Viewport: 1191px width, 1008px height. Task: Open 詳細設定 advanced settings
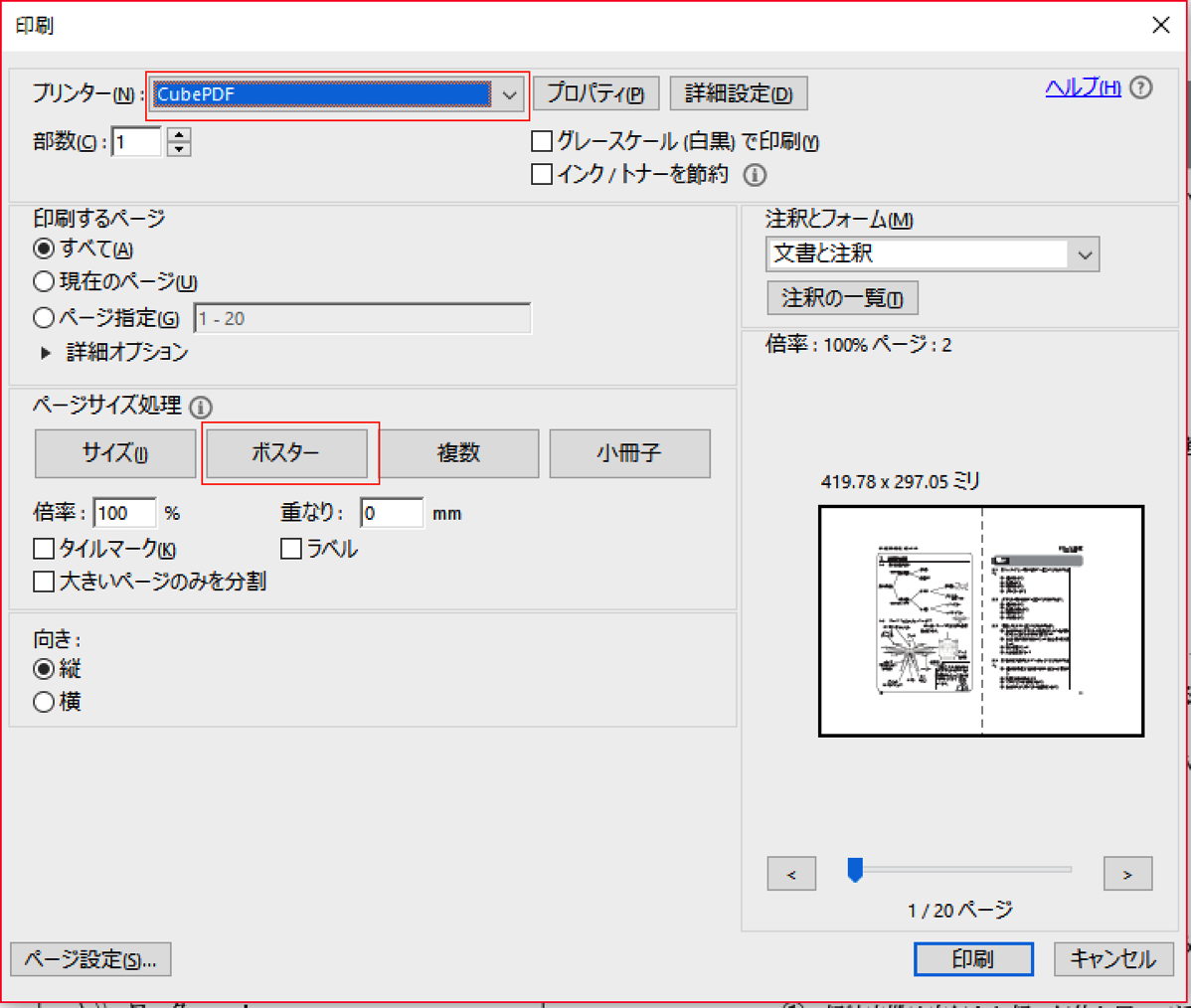pos(739,93)
